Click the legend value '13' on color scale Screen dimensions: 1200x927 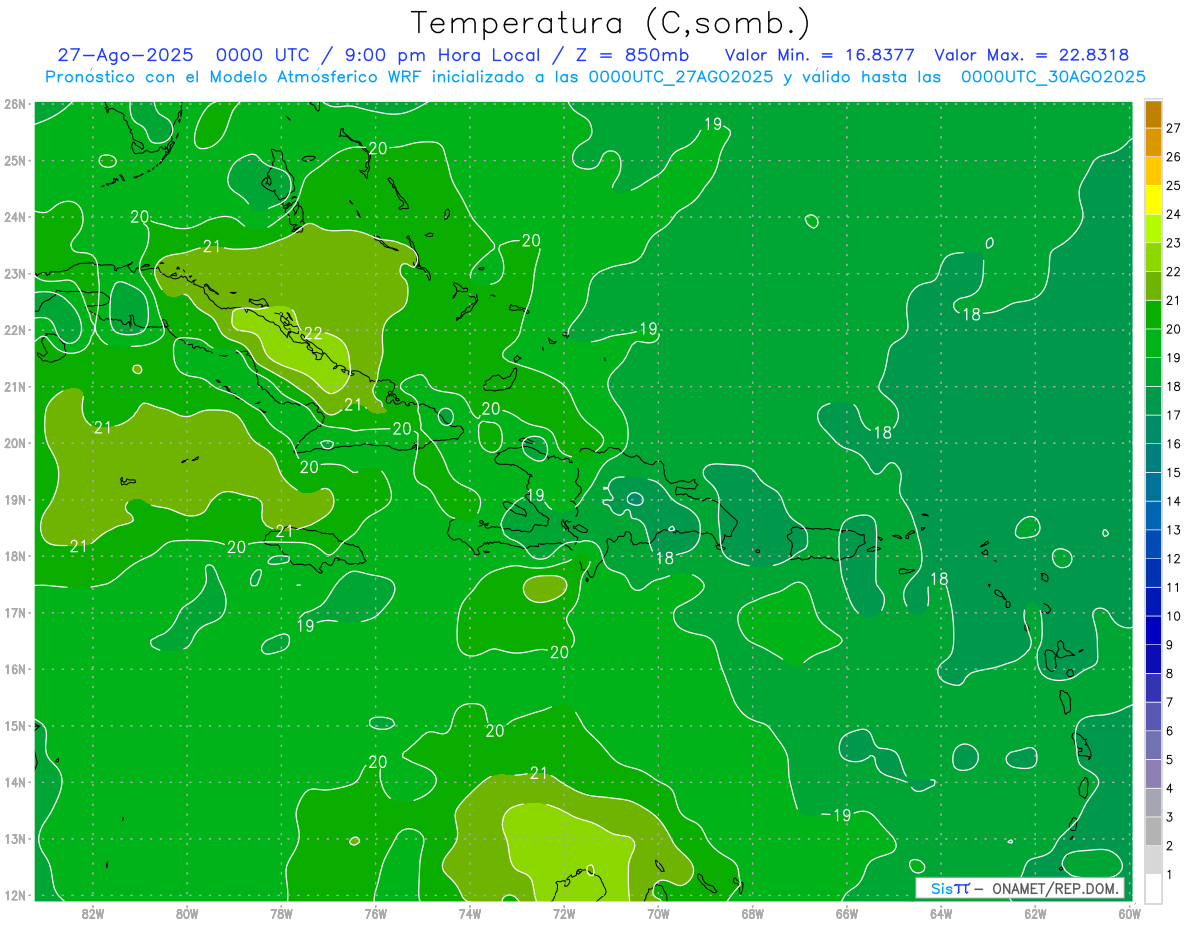pos(1173,530)
